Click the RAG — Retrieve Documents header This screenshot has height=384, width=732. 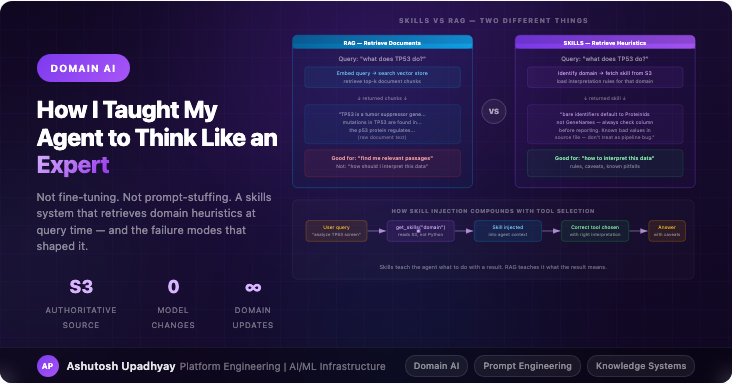382,42
